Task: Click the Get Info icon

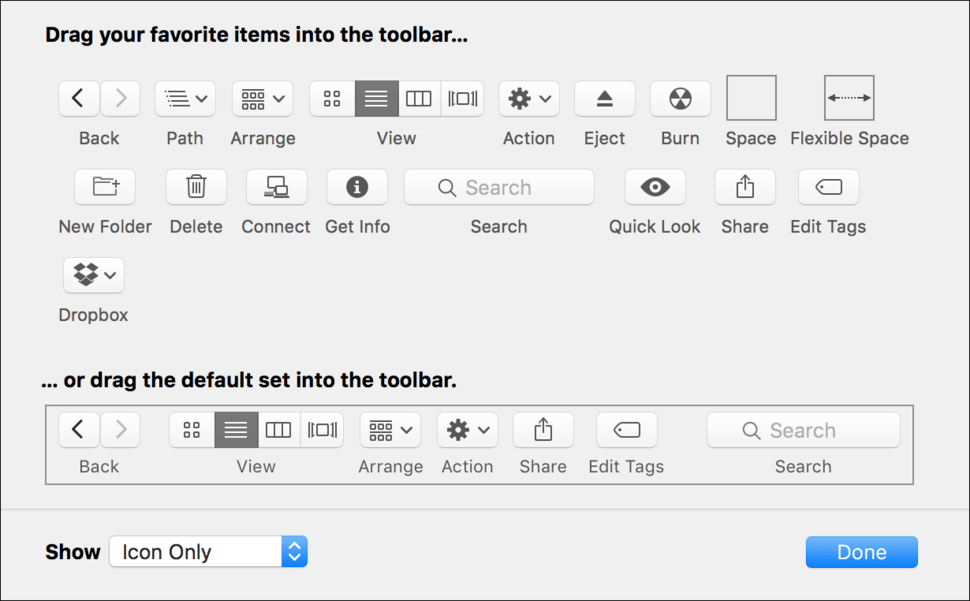Action: [x=357, y=187]
